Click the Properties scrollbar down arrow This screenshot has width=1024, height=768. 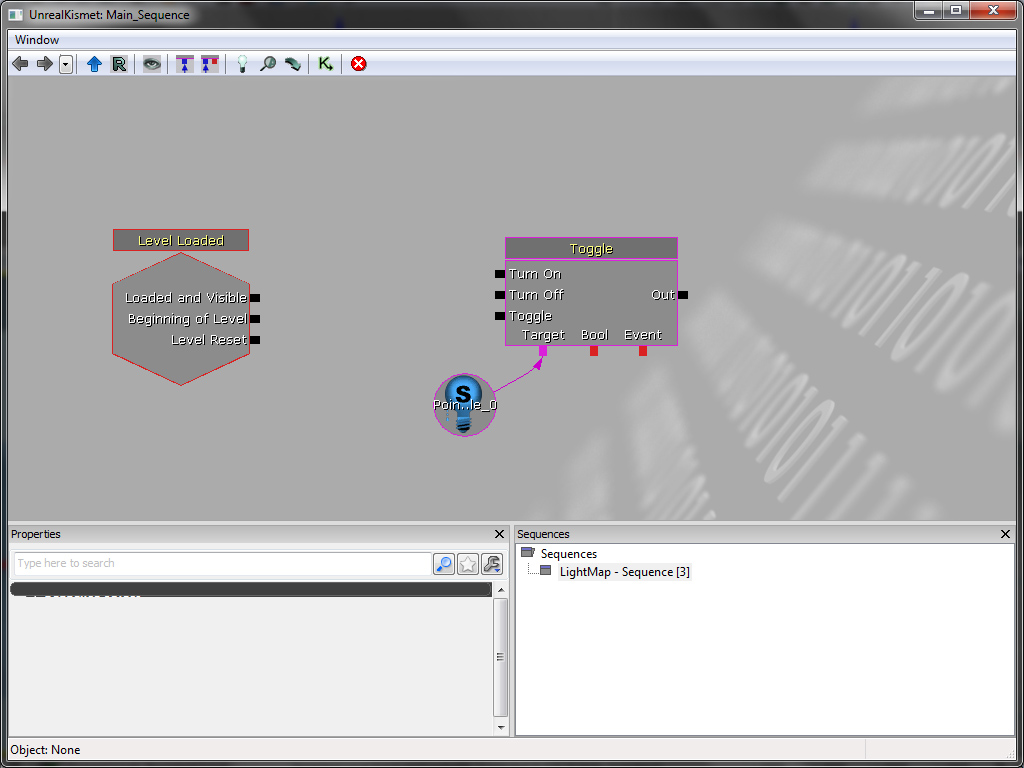pos(502,729)
